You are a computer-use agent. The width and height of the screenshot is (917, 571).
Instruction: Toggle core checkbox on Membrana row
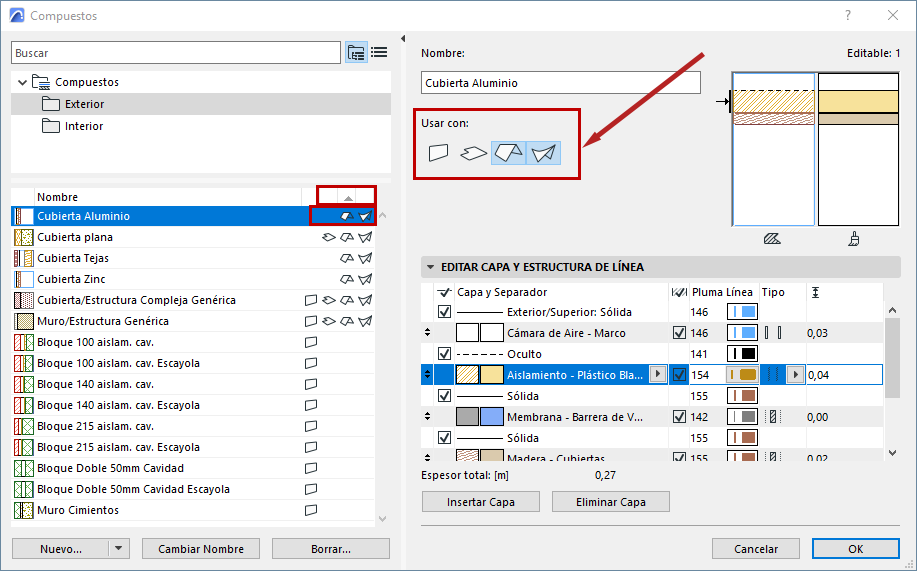pos(679,417)
